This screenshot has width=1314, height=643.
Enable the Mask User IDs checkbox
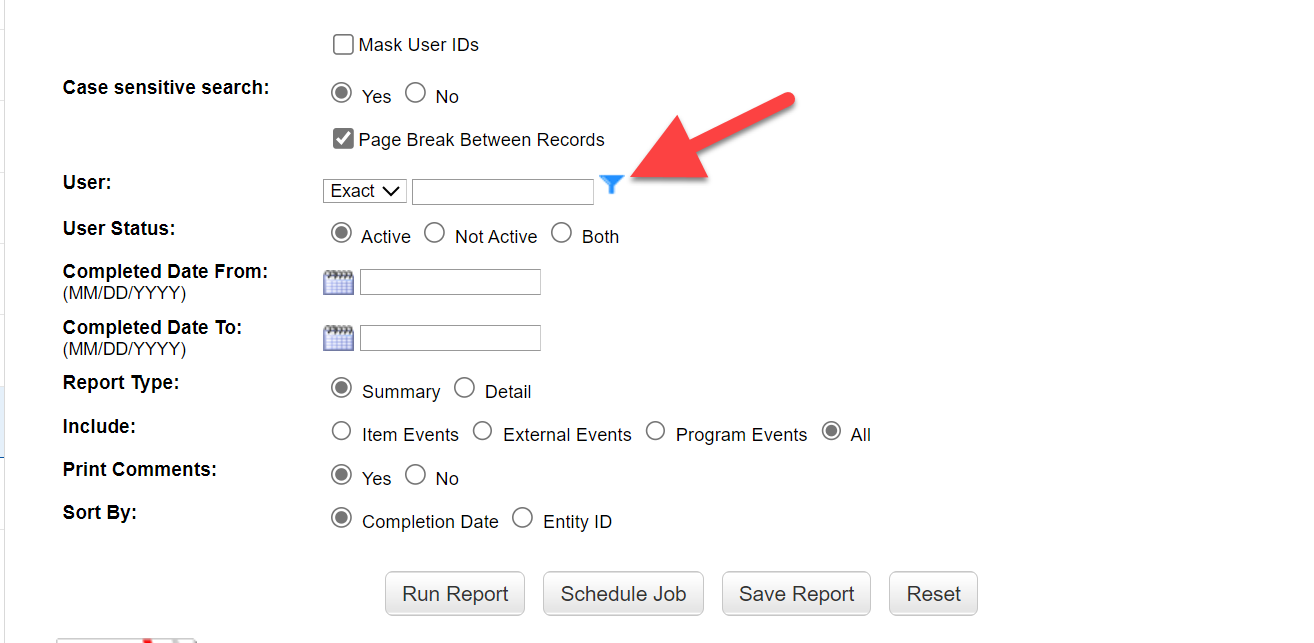(x=343, y=45)
